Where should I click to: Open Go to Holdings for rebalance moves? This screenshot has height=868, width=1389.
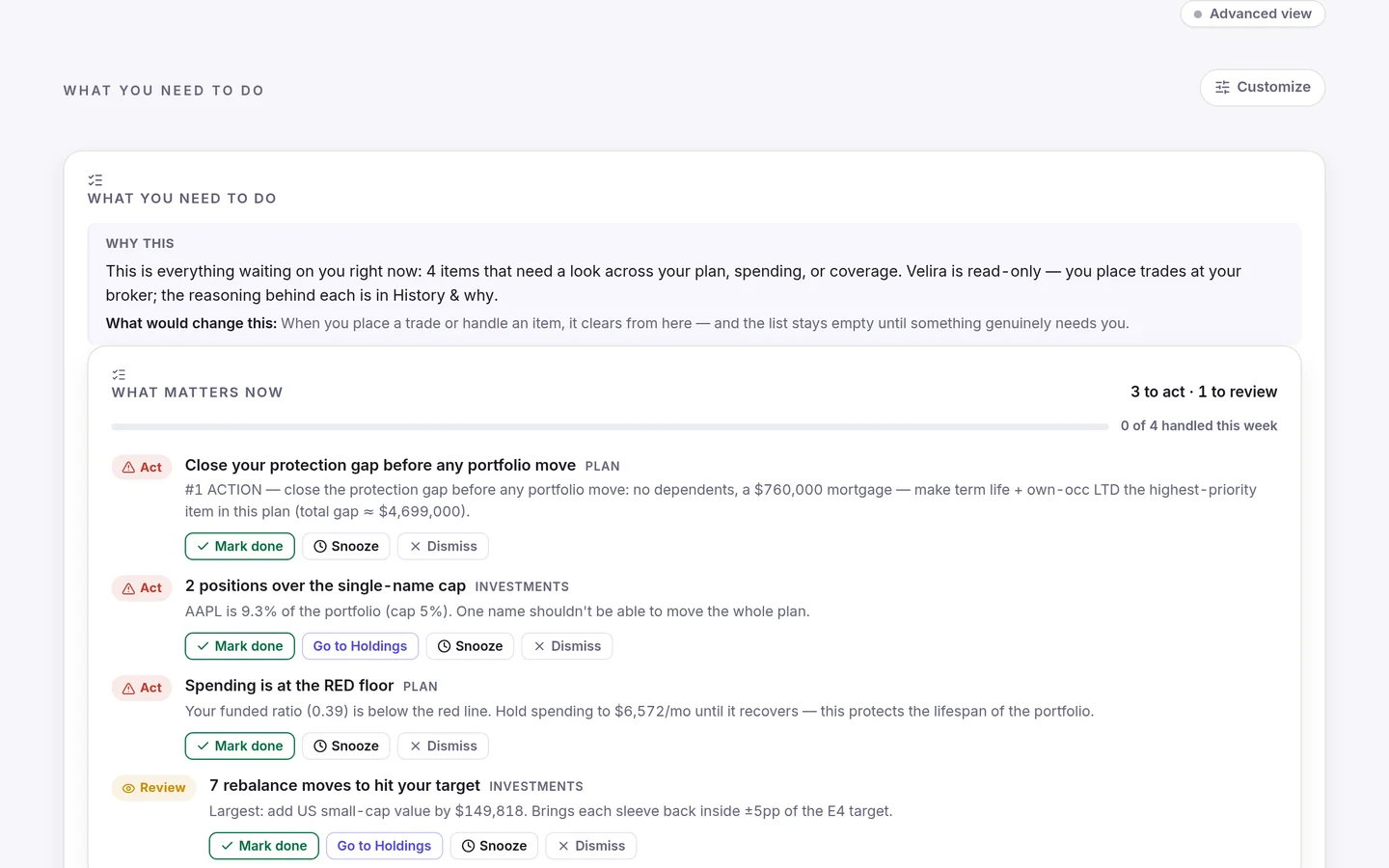pyautogui.click(x=384, y=846)
